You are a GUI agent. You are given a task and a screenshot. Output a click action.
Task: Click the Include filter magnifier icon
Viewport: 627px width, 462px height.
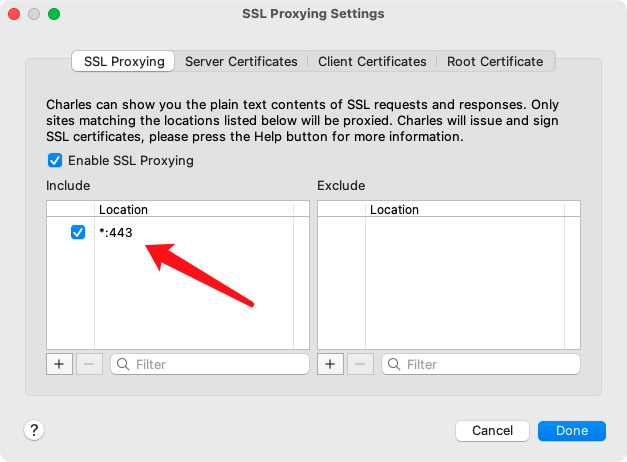[123, 364]
